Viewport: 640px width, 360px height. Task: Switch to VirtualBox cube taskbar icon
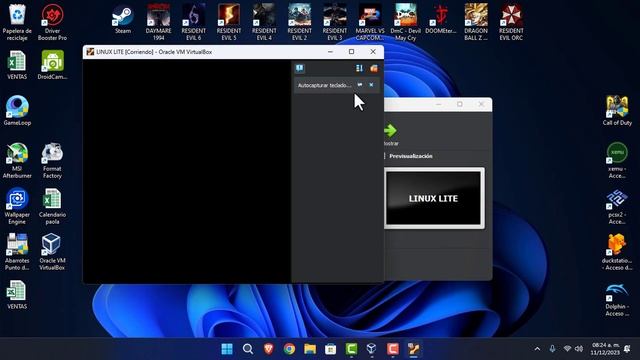coord(372,349)
